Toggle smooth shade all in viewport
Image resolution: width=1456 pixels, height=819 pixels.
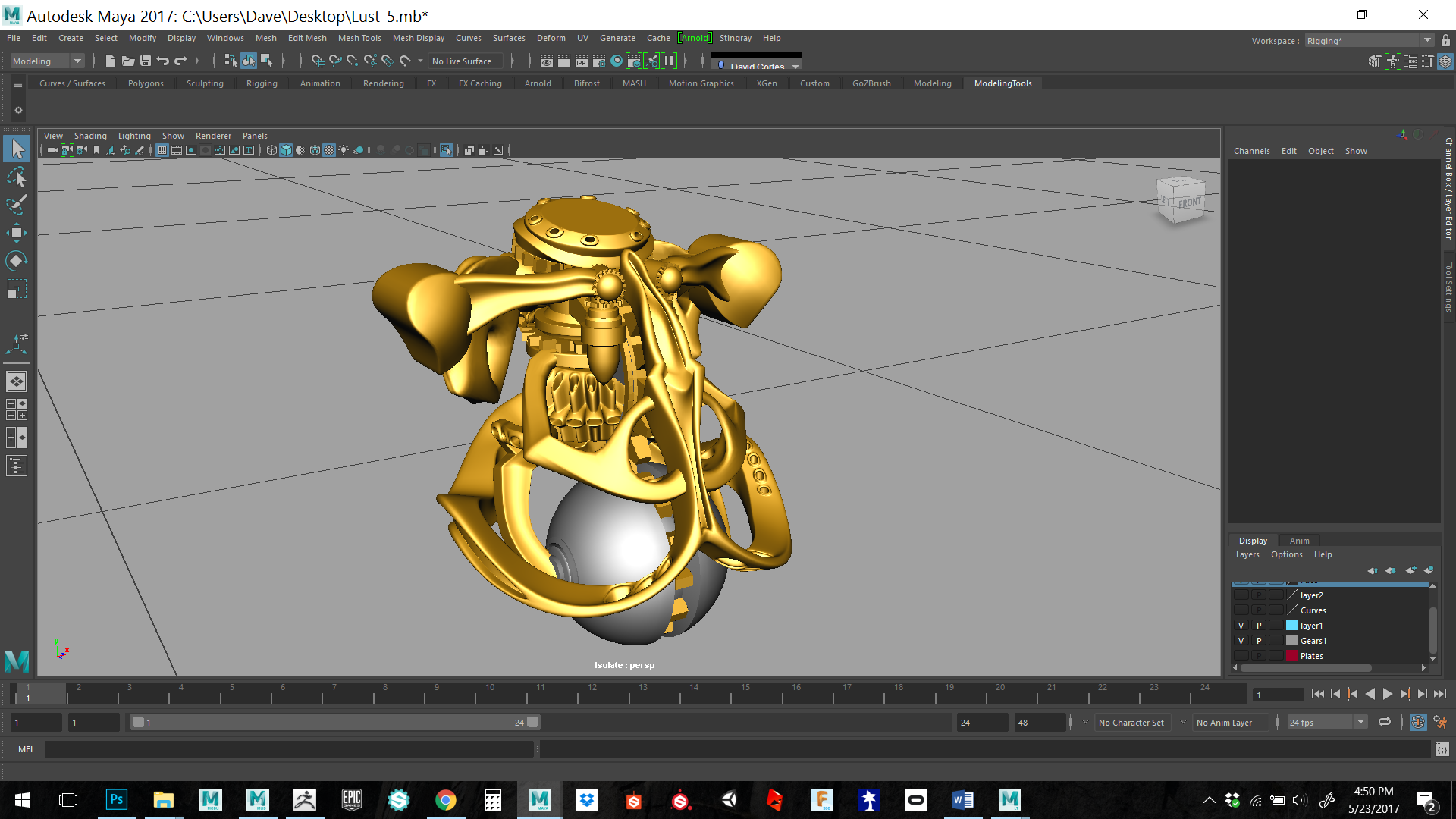pyautogui.click(x=286, y=150)
